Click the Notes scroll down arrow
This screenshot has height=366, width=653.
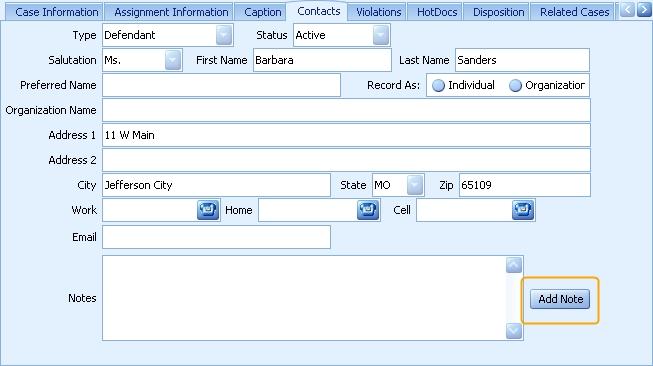point(514,331)
